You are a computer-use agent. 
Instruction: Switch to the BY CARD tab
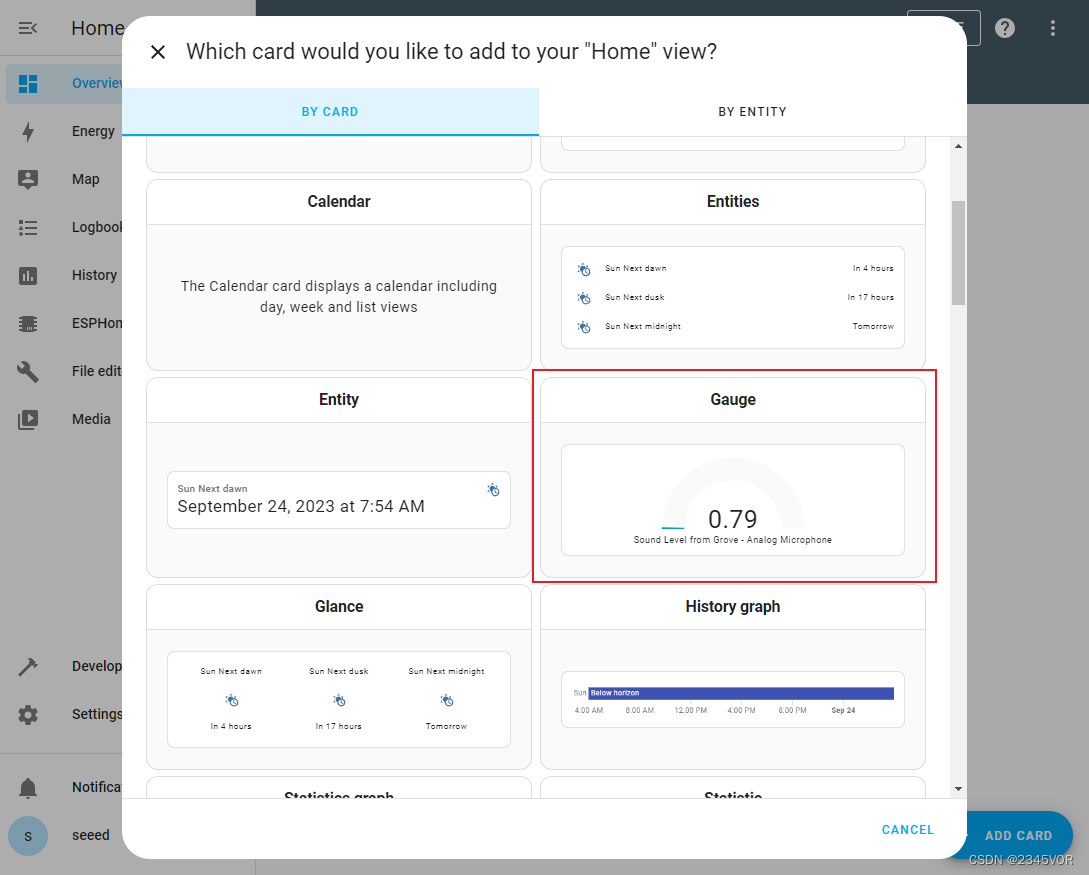click(x=330, y=111)
